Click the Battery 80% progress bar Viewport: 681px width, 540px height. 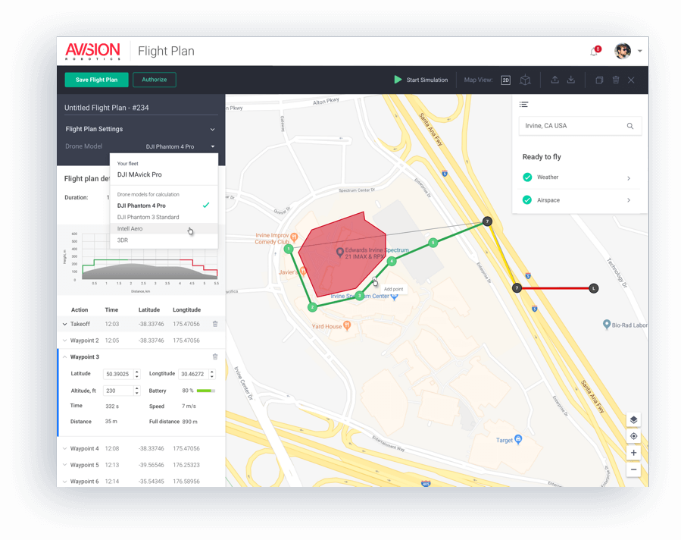205,391
